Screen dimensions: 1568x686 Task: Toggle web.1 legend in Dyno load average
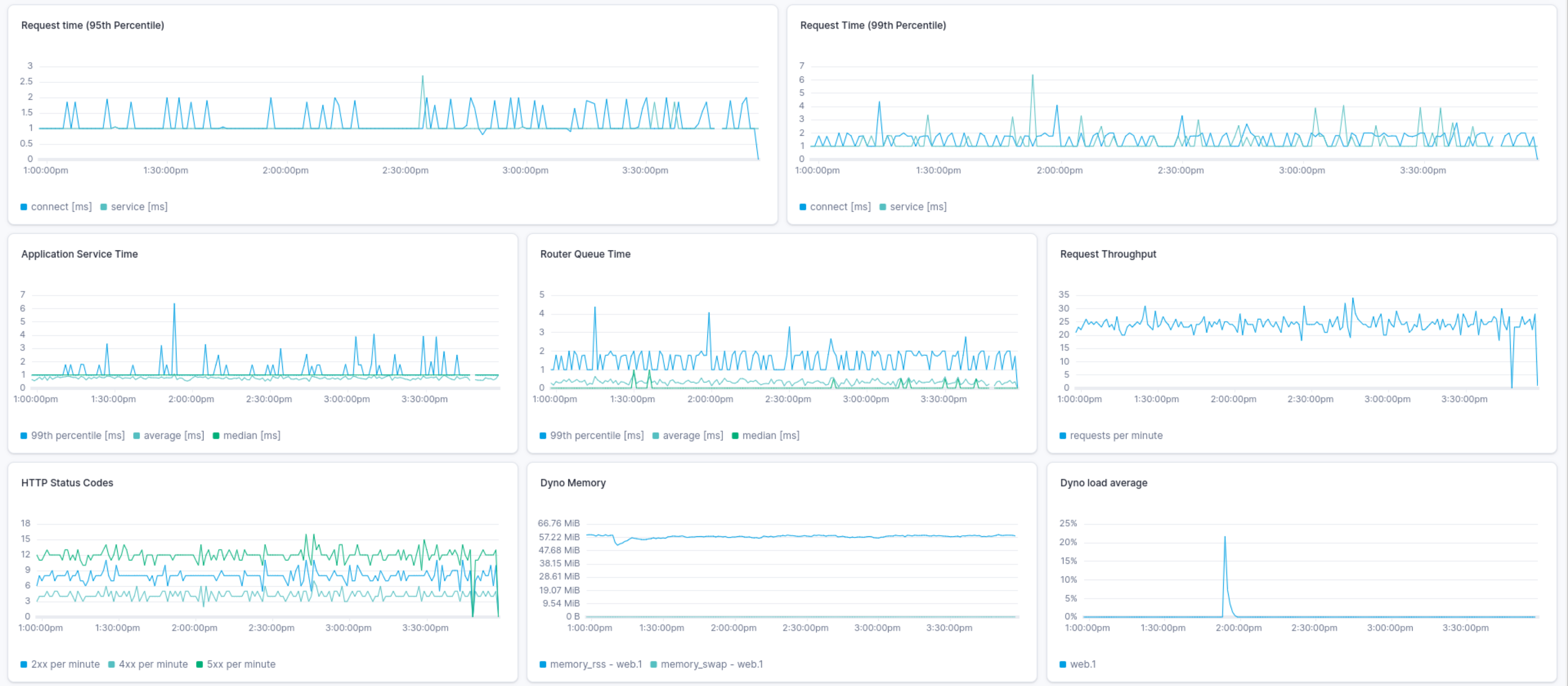click(1078, 664)
